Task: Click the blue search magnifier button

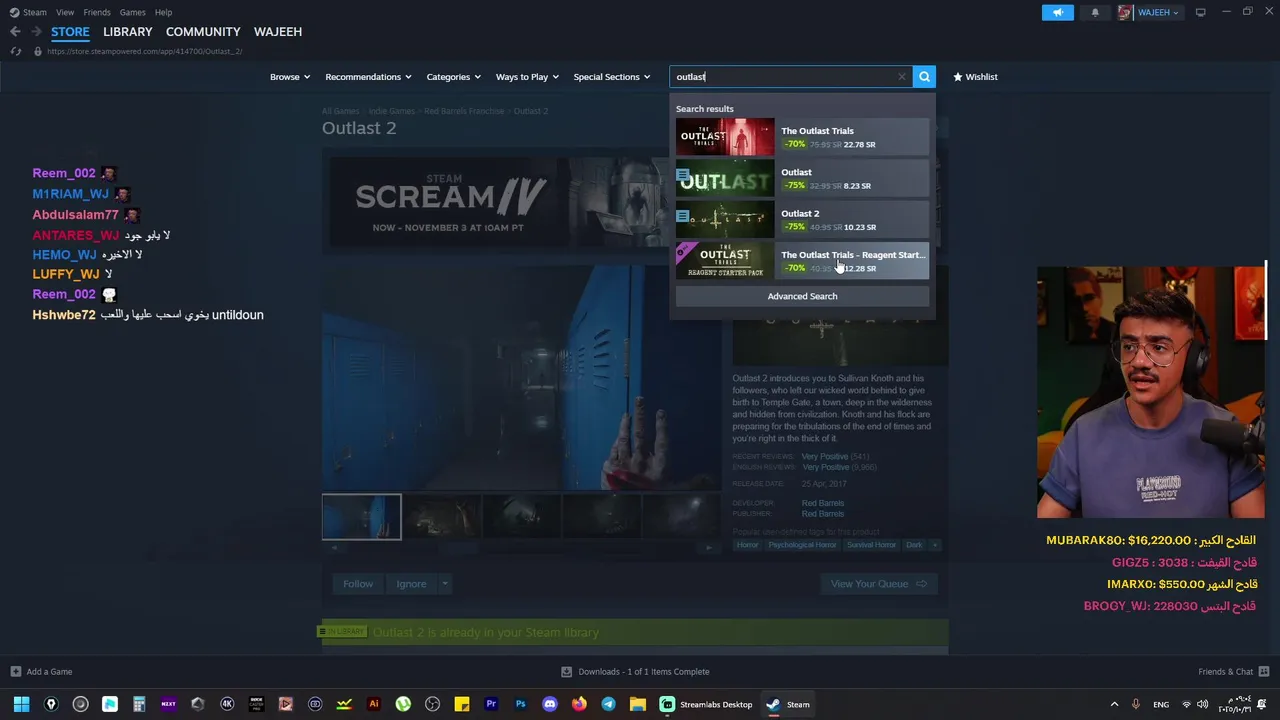Action: [924, 77]
